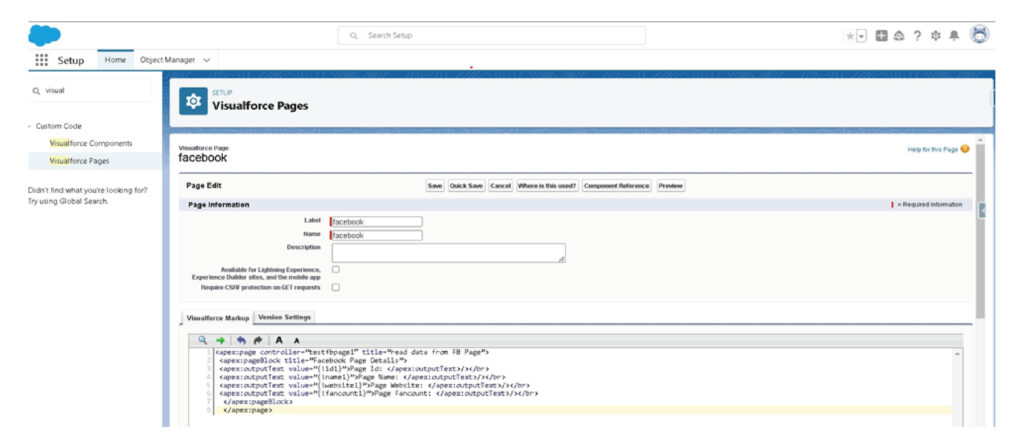
Task: Click into the Label field
Action: [x=376, y=222]
